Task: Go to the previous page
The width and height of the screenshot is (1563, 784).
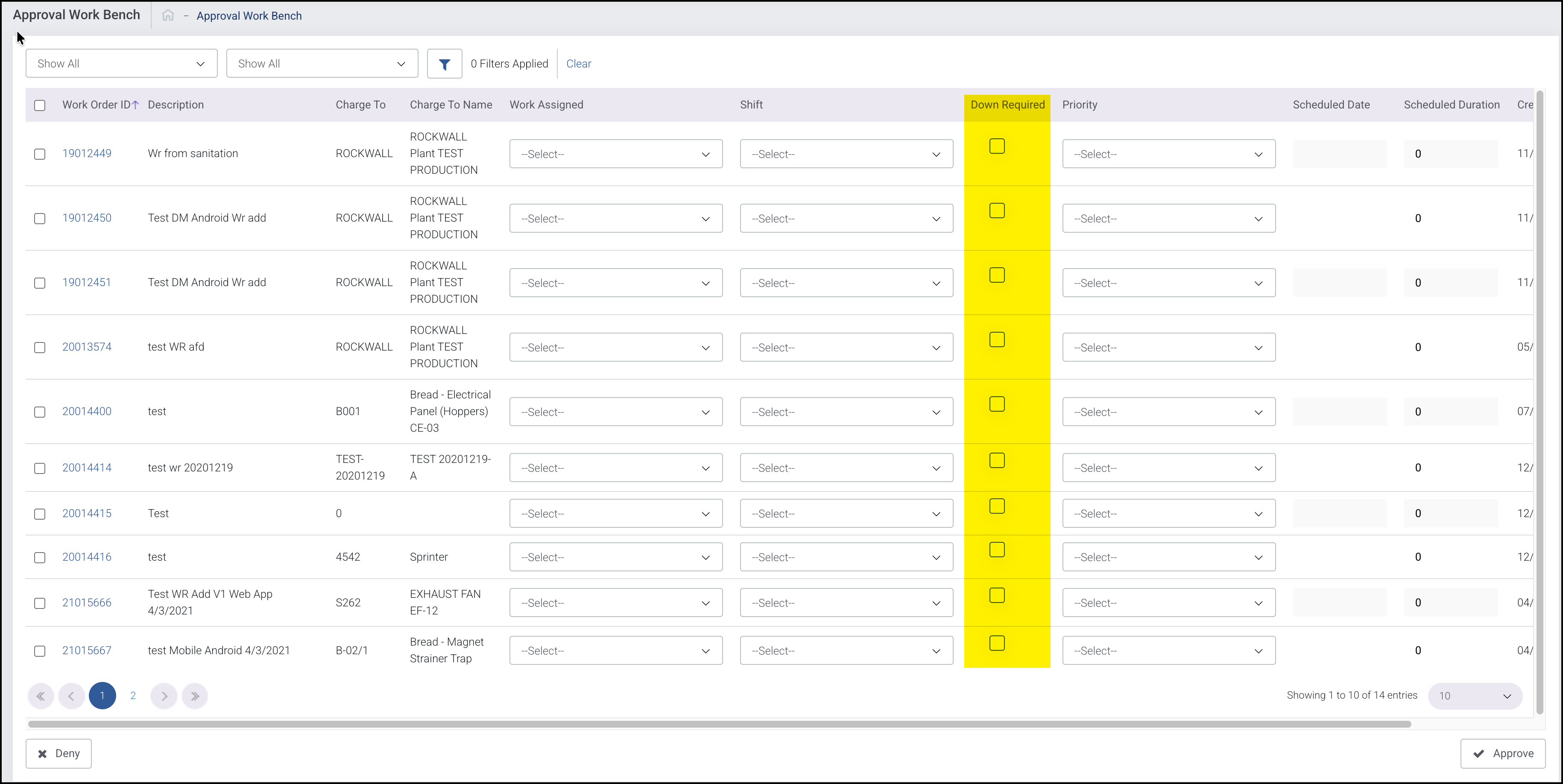Action: (72, 696)
